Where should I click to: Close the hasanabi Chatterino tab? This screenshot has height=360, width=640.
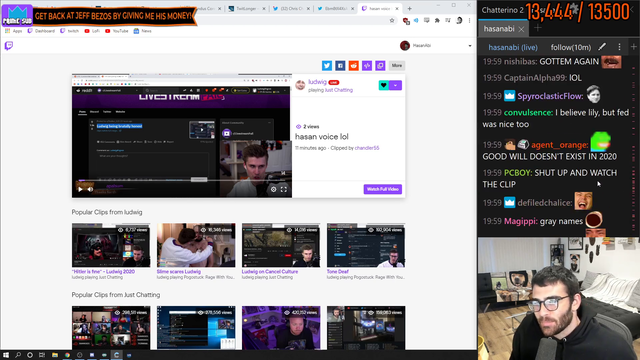pyautogui.click(x=522, y=29)
